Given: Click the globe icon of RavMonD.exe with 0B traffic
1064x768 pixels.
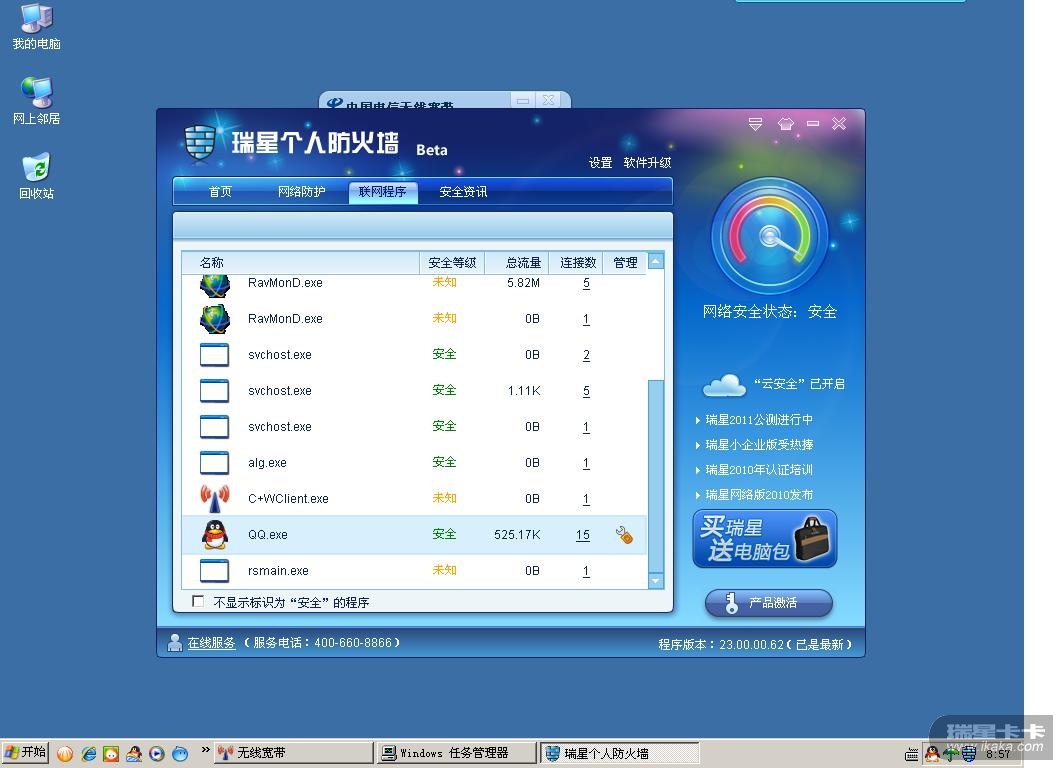Looking at the screenshot, I should pos(215,319).
